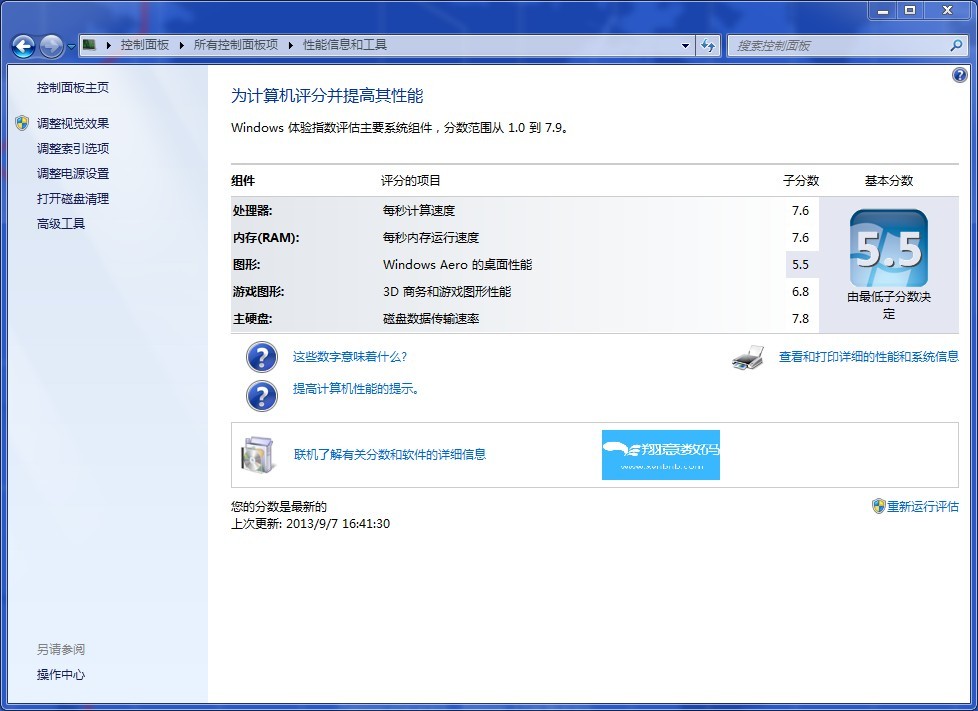Select the 性能信息和工具 breadcrumb item
The image size is (978, 711).
click(345, 45)
